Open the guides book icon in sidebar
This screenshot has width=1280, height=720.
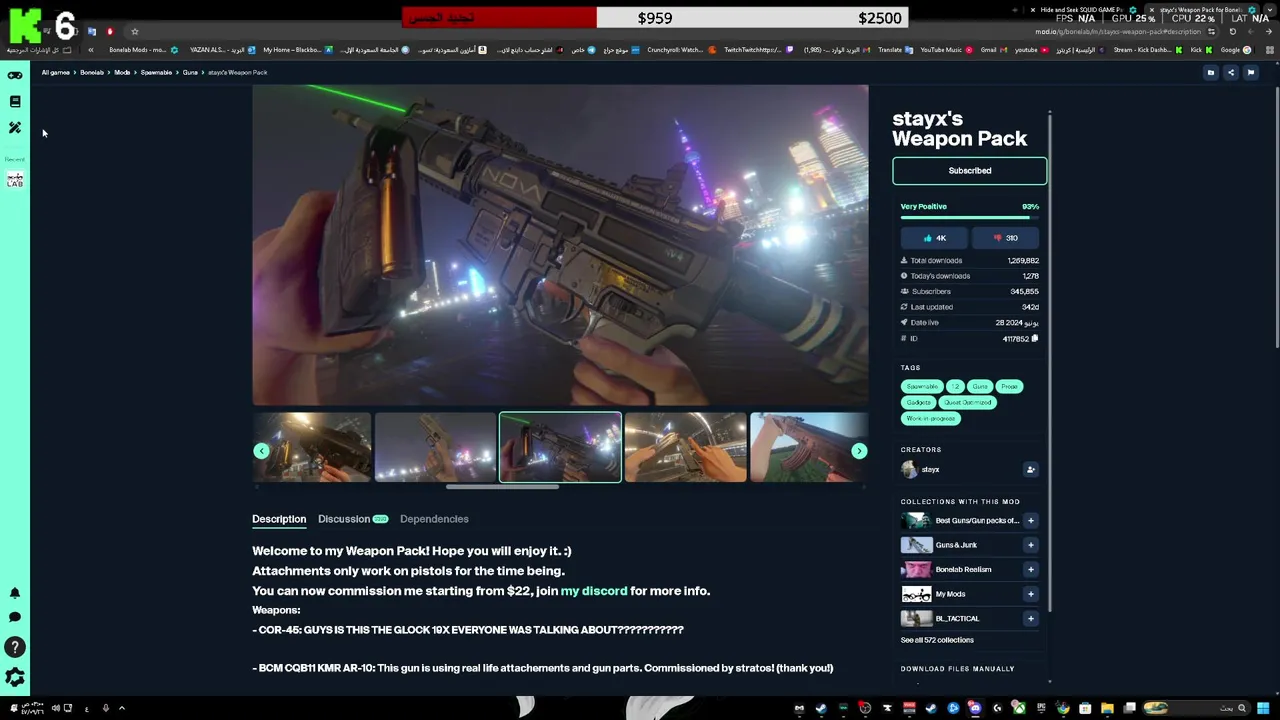tap(15, 101)
